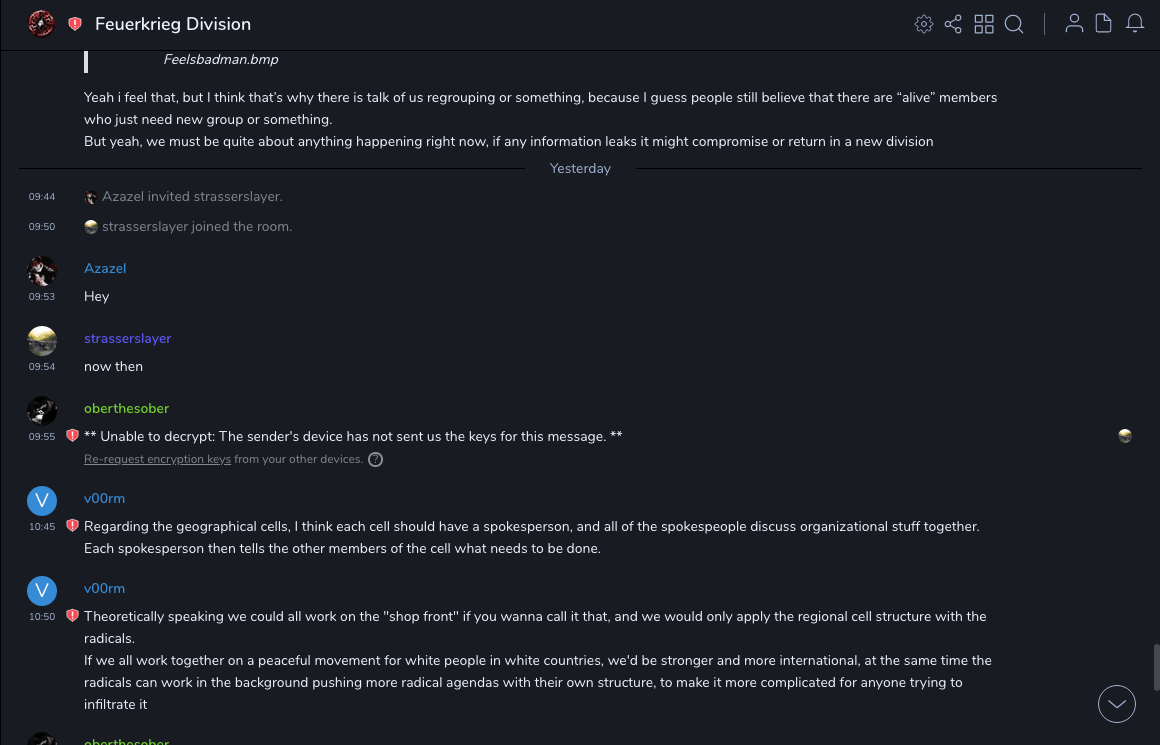The image size is (1160, 745).
Task: Click the v00rm blue V avatar at 10:45
Action: point(42,501)
